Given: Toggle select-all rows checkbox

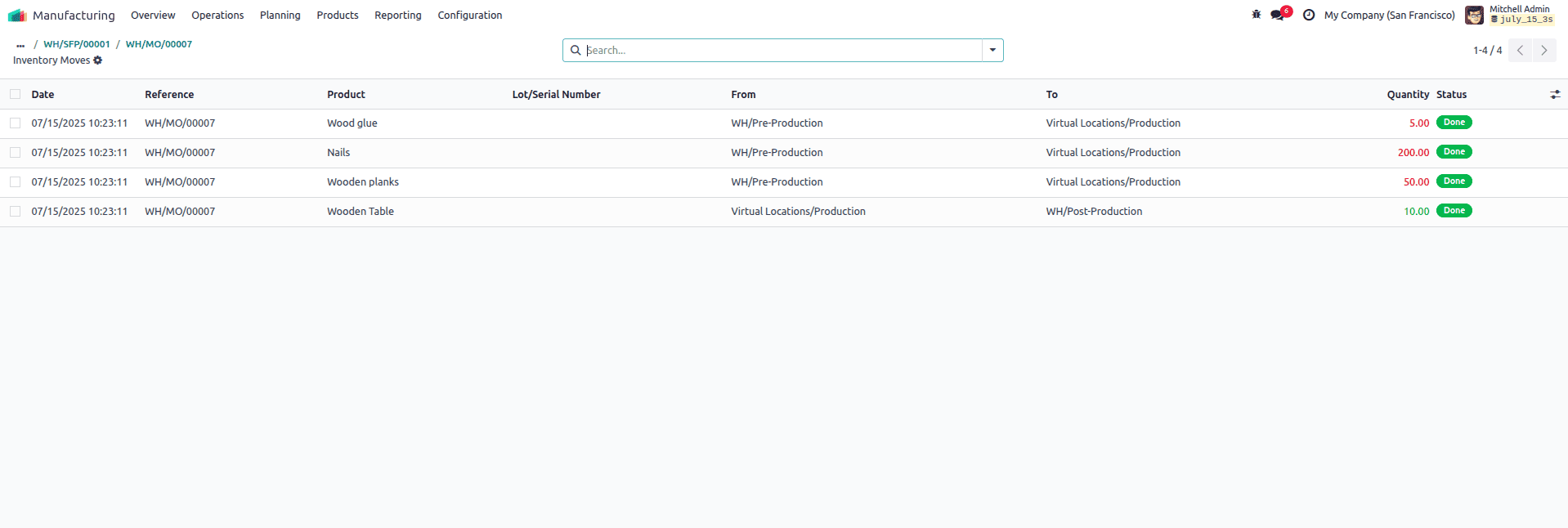Looking at the screenshot, I should coord(16,95).
